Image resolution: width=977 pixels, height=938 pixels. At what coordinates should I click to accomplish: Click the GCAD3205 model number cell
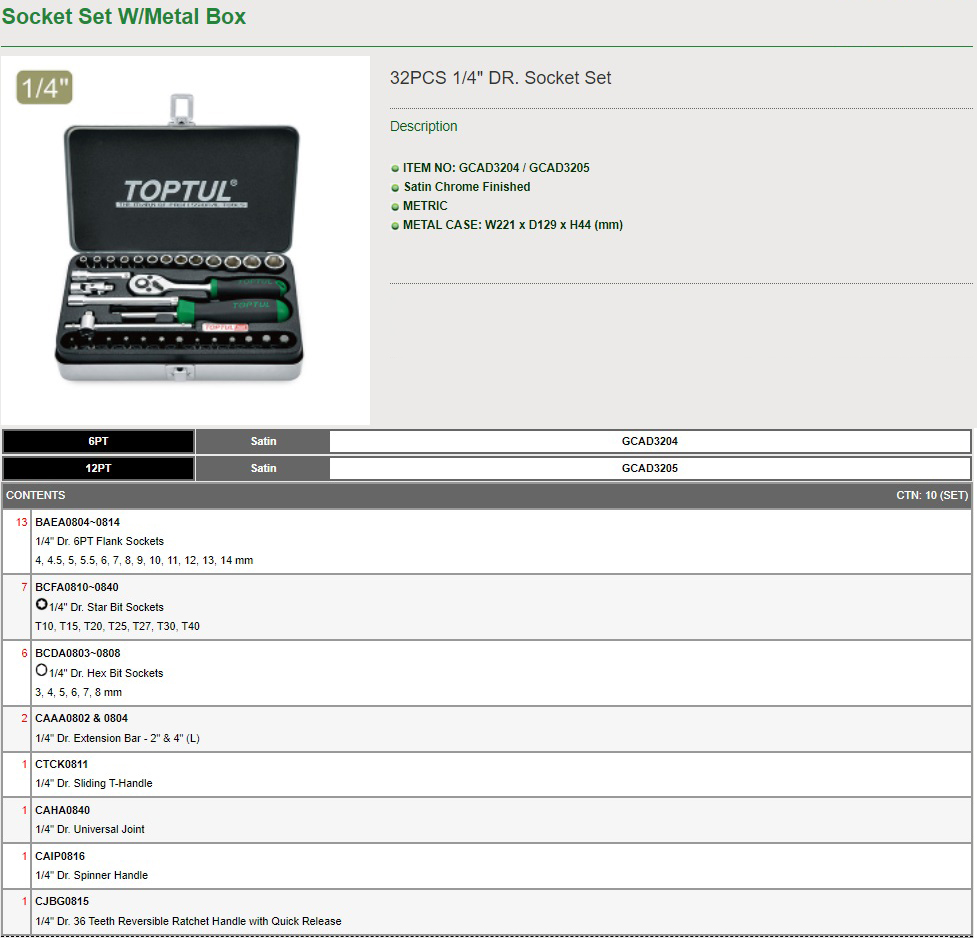[650, 468]
